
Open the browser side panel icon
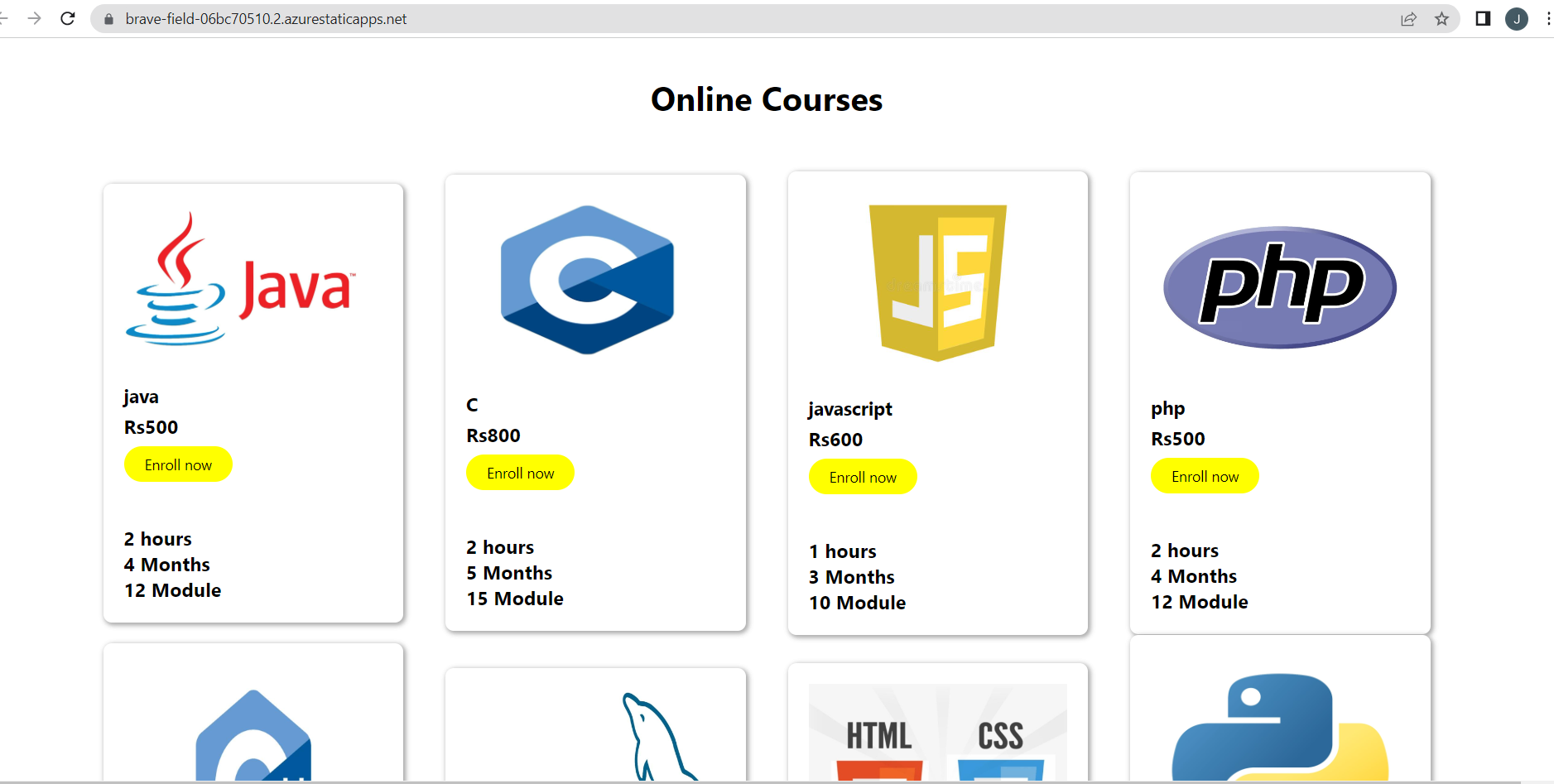[1482, 18]
